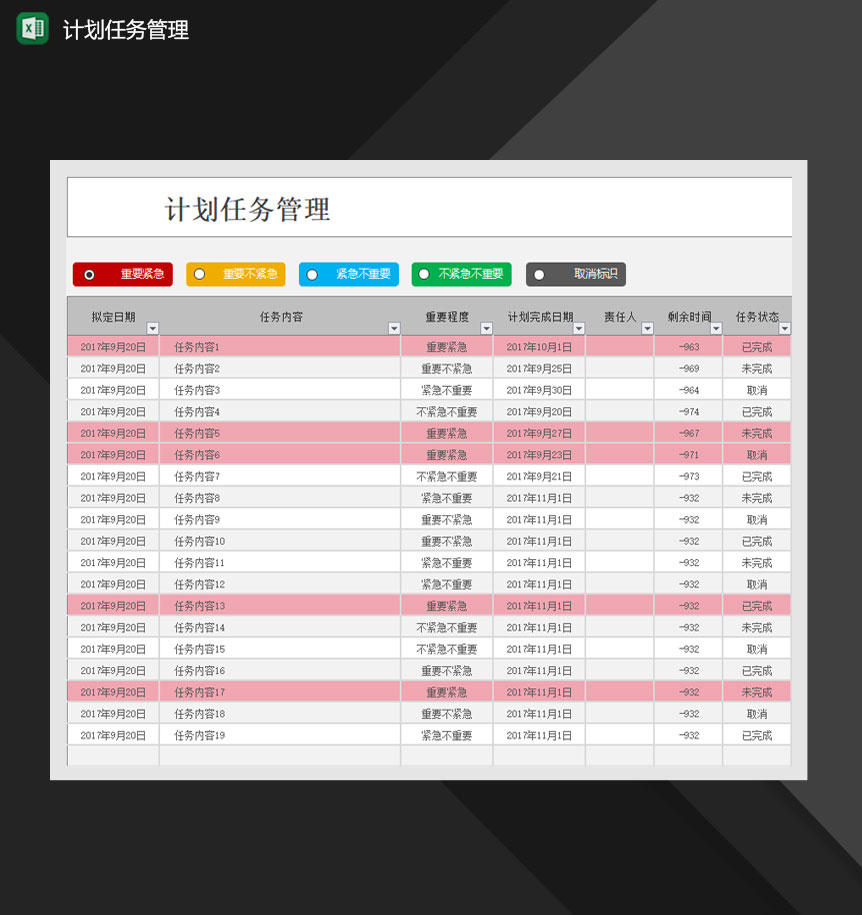This screenshot has width=862, height=915.
Task: Select the blue radio marker on 紧急不重要
Action: click(312, 274)
